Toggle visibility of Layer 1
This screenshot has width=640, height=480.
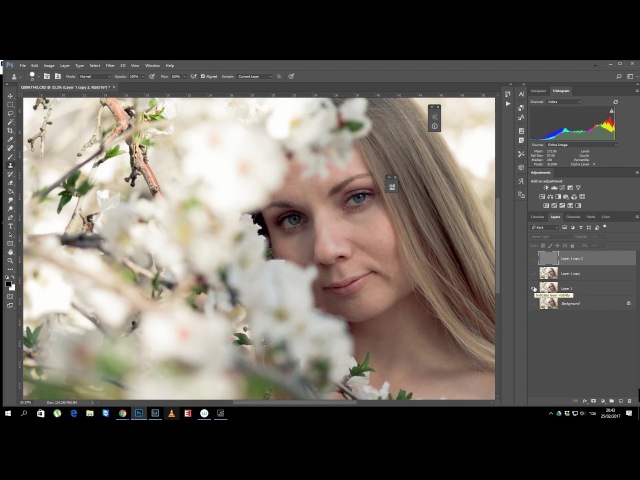tap(534, 288)
